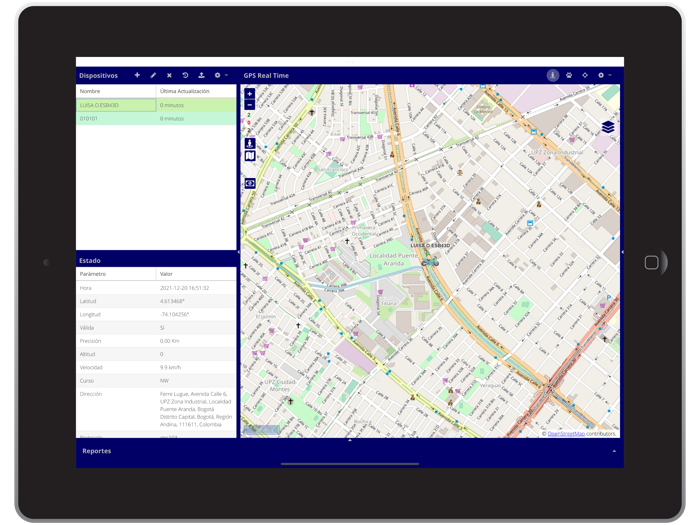Image resolution: width=700 pixels, height=525 pixels.
Task: Sort devices by Nombre column
Action: pos(116,91)
